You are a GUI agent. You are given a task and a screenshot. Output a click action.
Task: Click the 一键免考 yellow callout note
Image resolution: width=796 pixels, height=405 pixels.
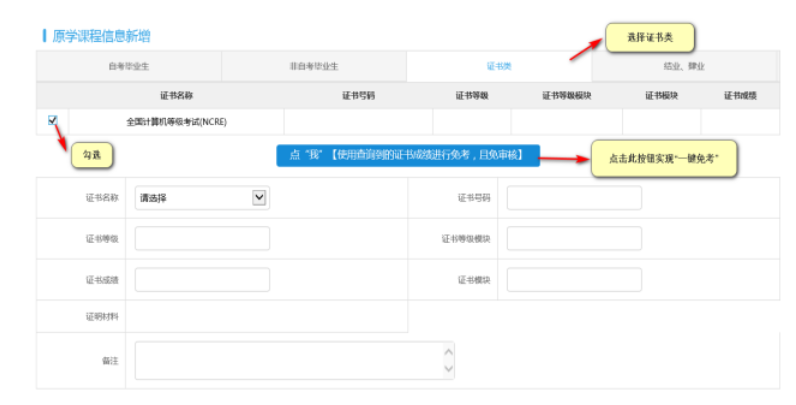click(664, 159)
